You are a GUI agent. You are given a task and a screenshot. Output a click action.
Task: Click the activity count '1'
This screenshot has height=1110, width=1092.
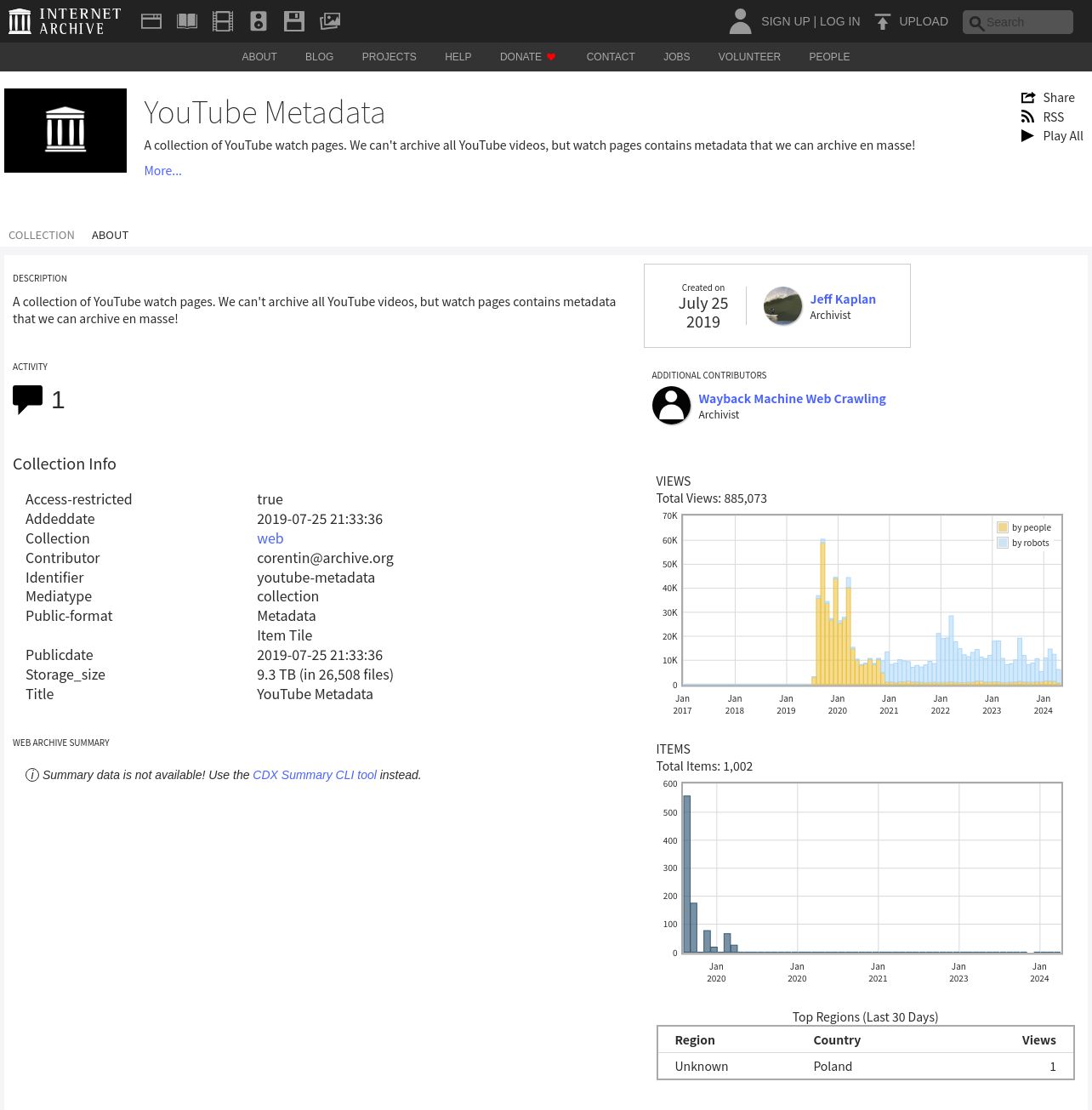[x=58, y=400]
